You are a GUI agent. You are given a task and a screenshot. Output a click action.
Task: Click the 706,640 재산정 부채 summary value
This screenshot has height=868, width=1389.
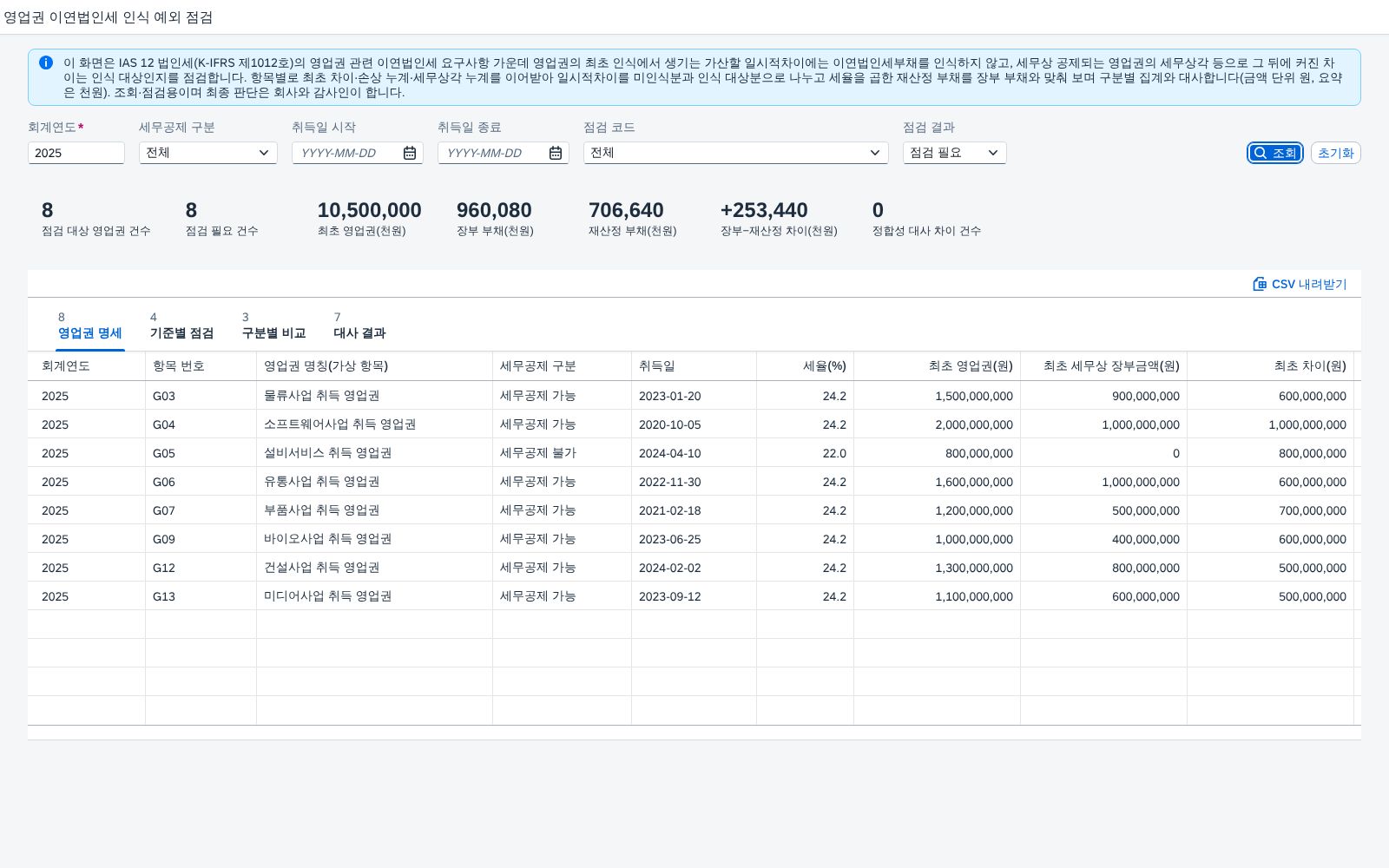(626, 210)
